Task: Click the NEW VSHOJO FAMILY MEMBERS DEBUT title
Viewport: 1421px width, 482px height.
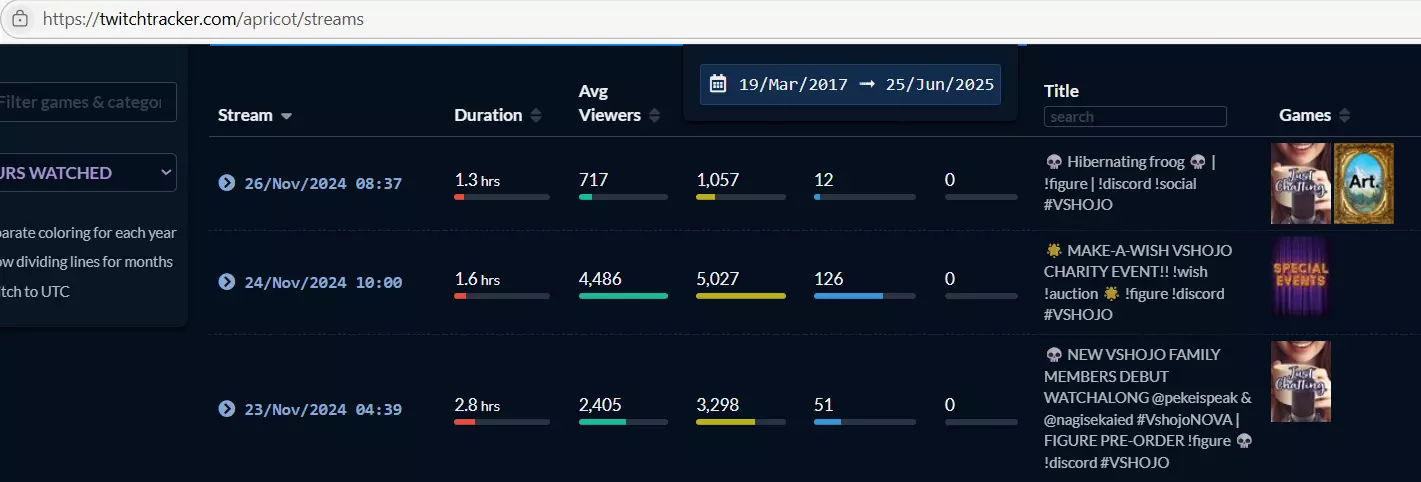Action: point(1148,408)
